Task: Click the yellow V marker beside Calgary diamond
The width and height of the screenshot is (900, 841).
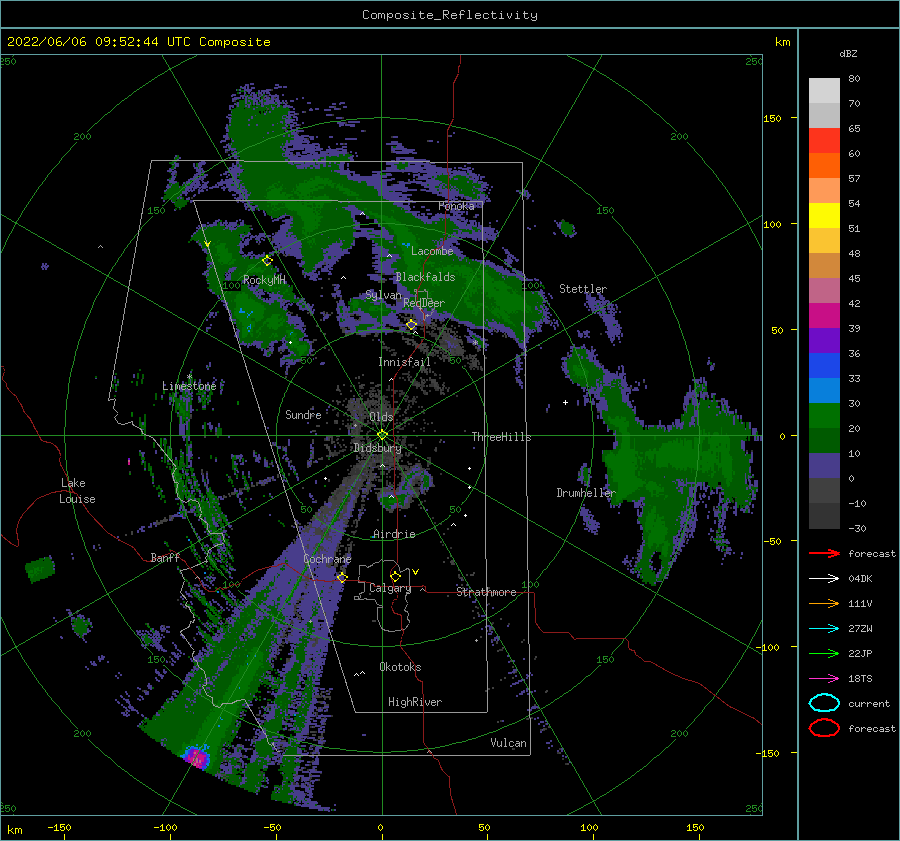Action: point(415,572)
